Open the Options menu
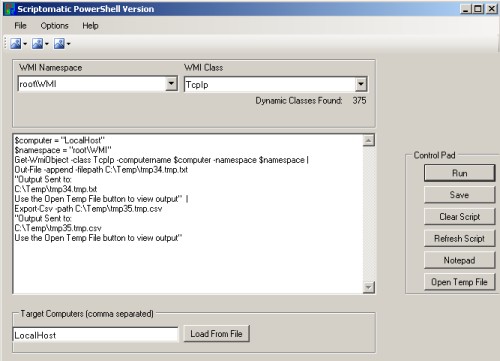 (x=54, y=26)
